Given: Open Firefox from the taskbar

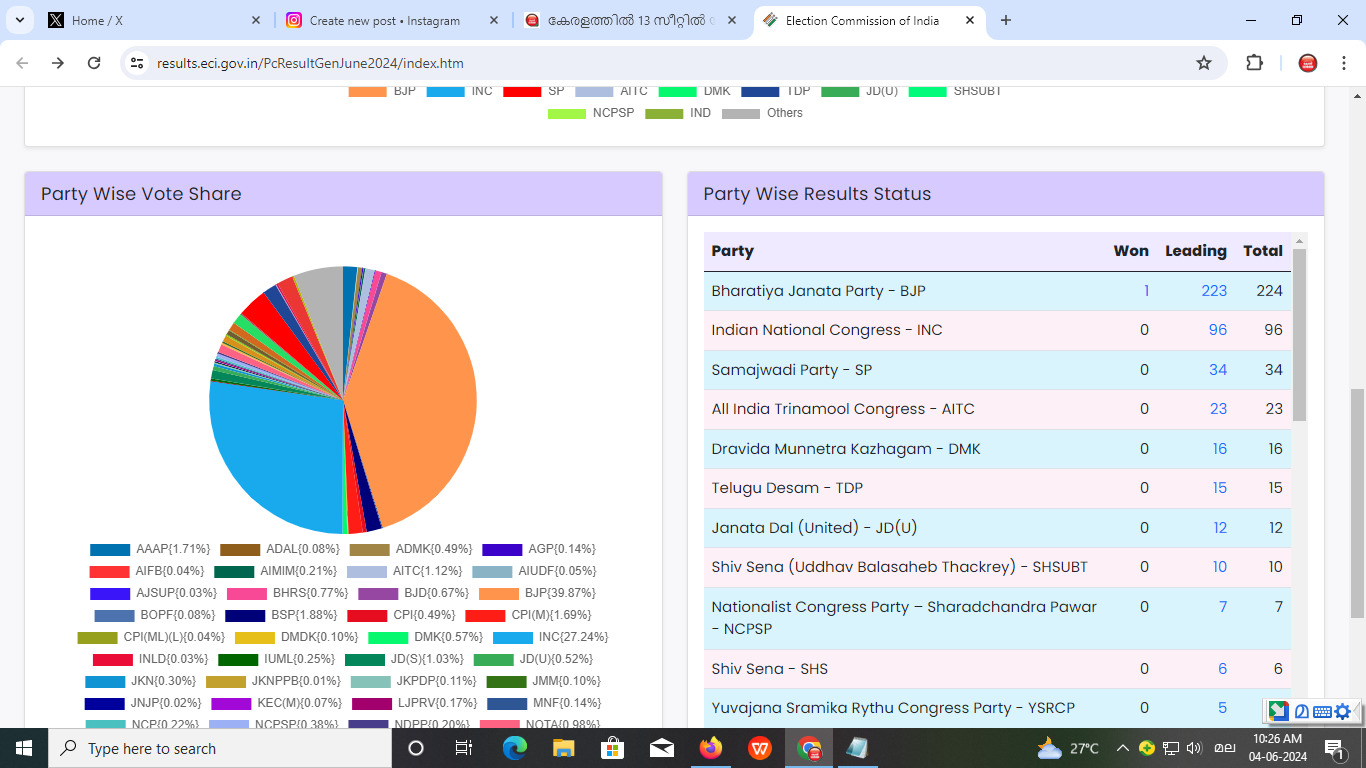Looking at the screenshot, I should coord(711,748).
